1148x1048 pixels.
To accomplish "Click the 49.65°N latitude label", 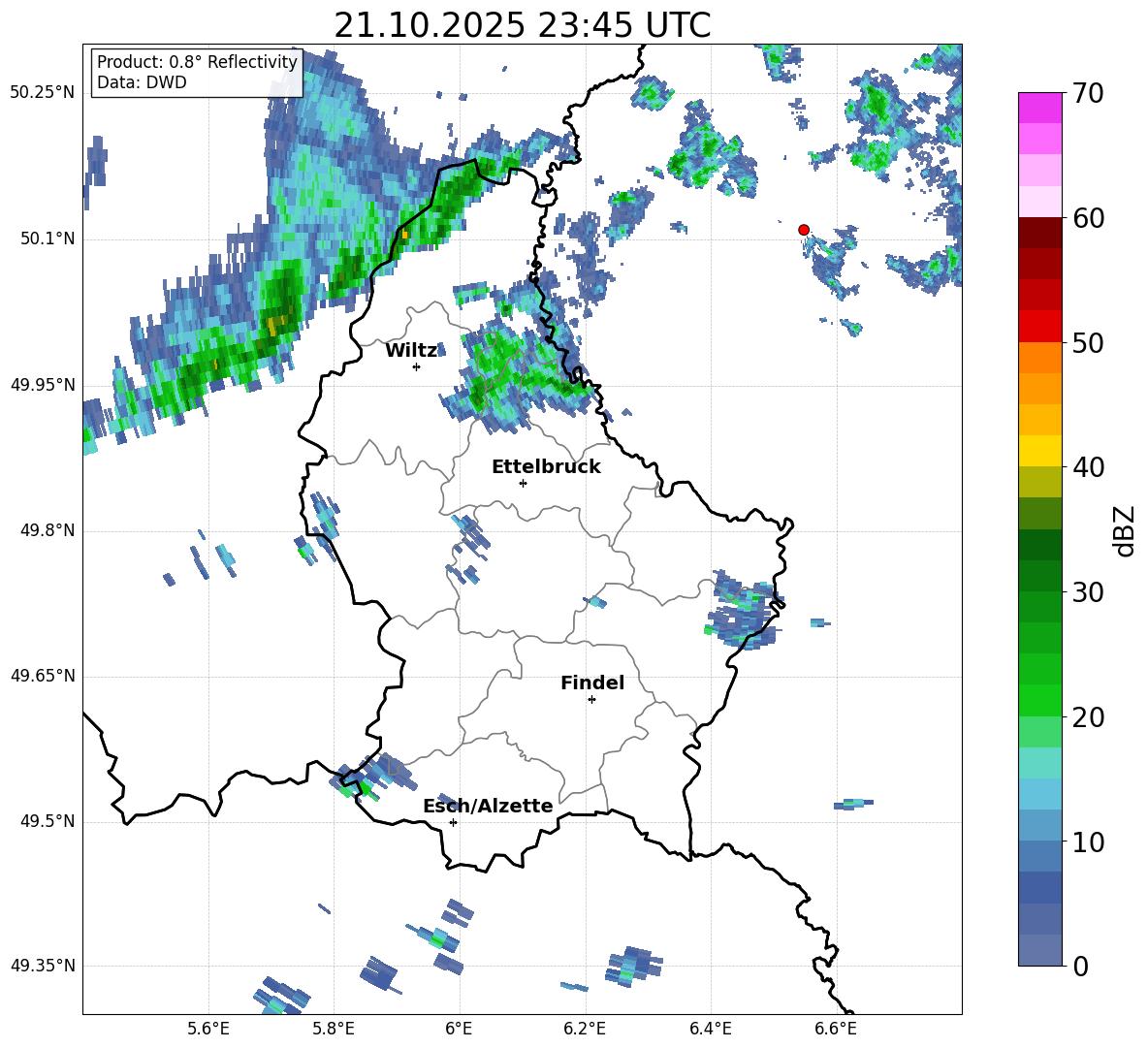I will pos(42,677).
